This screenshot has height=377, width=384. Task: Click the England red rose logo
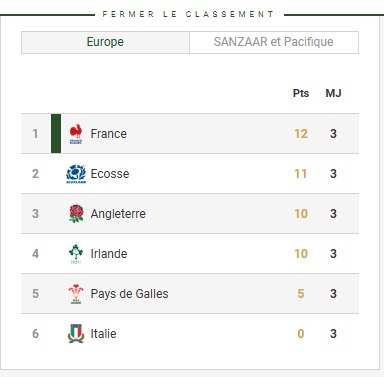tap(76, 214)
